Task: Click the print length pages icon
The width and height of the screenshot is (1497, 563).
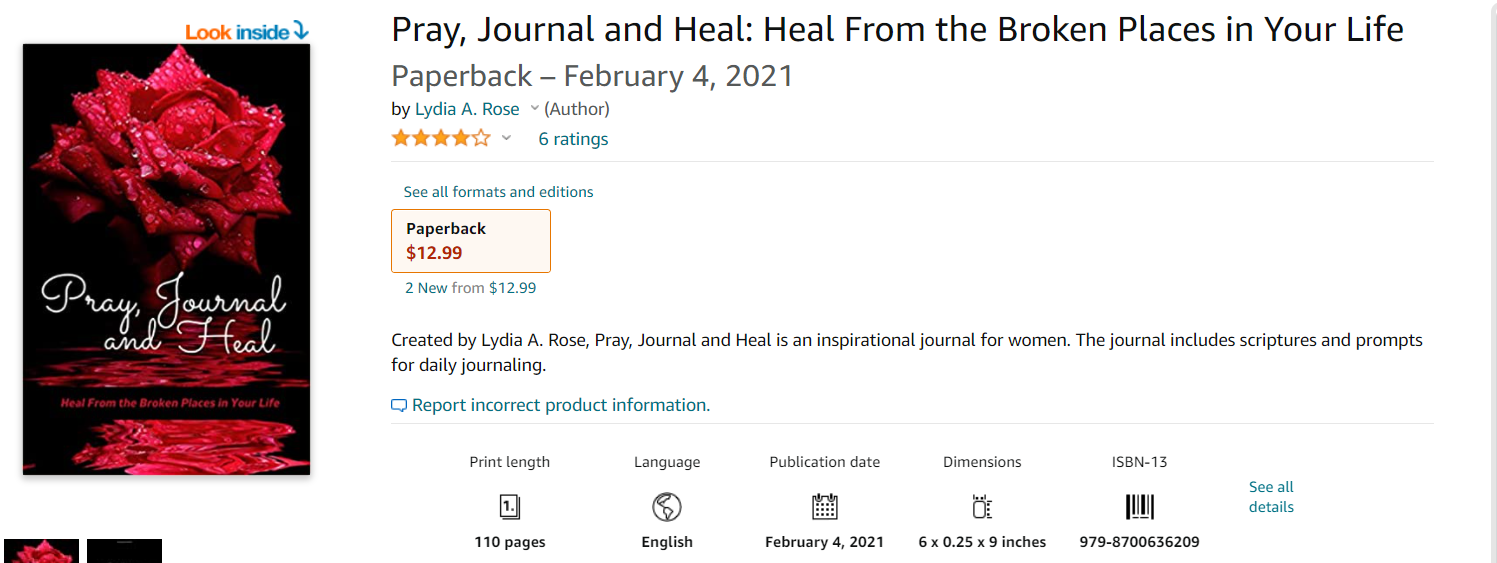Action: coord(509,507)
